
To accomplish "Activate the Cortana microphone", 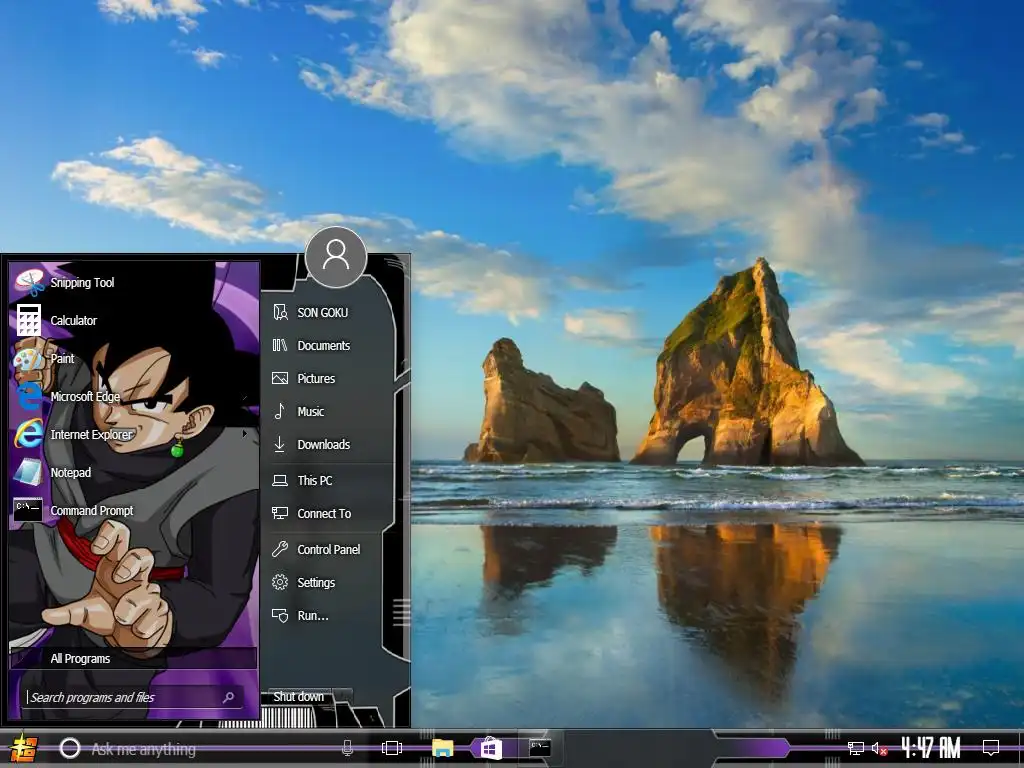I will 347,748.
